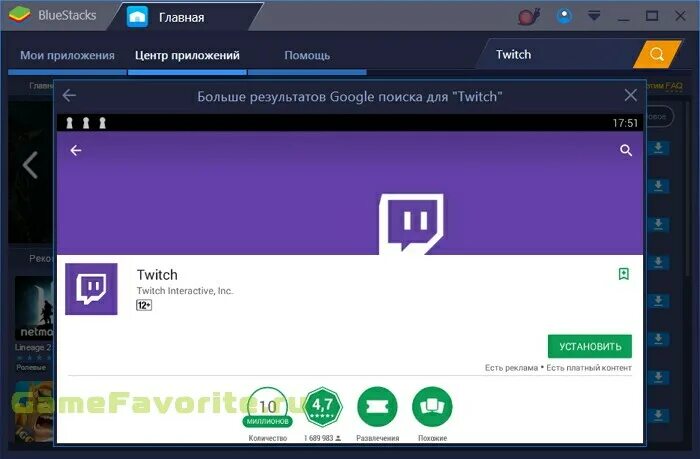Click the topmost download icon in right sidebar
Image resolution: width=700 pixels, height=459 pixels.
point(658,147)
